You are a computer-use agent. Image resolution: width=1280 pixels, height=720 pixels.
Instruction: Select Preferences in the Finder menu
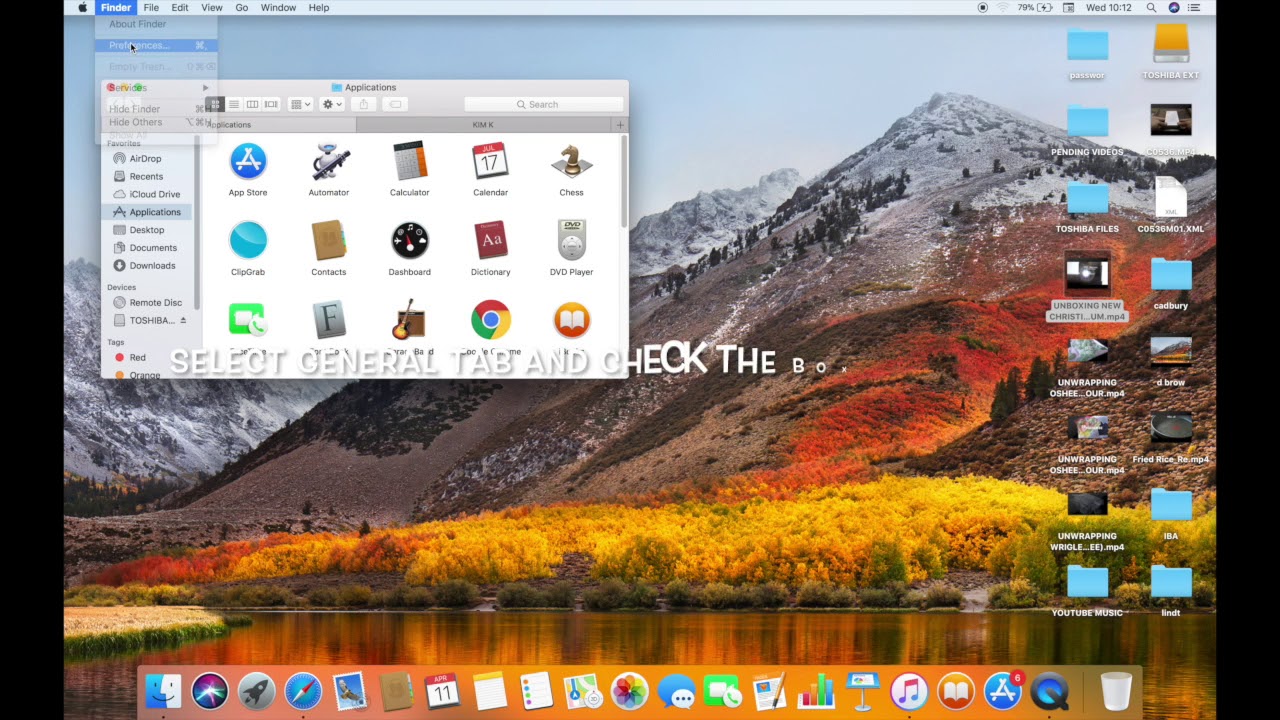tap(138, 45)
